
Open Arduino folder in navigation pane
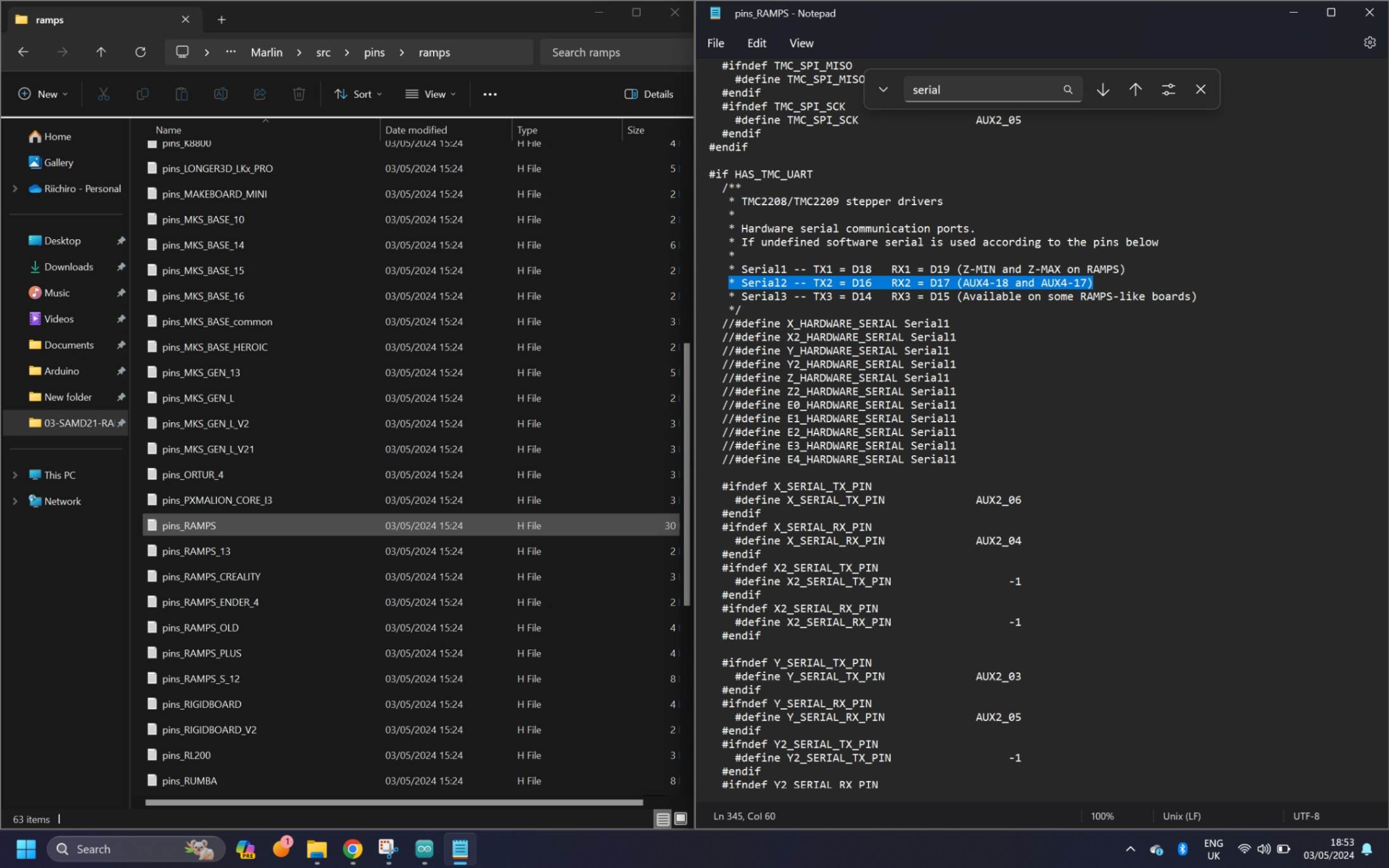click(x=61, y=370)
